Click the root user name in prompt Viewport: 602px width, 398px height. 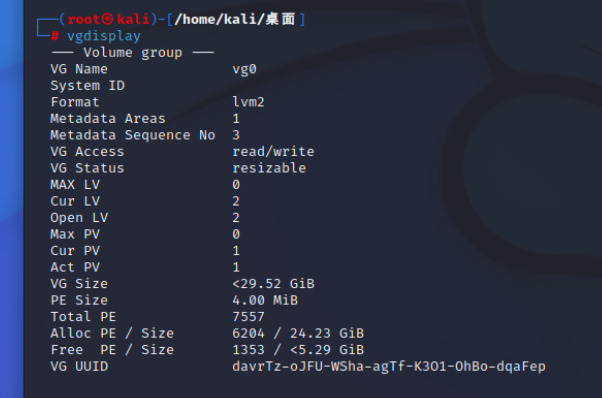point(83,19)
